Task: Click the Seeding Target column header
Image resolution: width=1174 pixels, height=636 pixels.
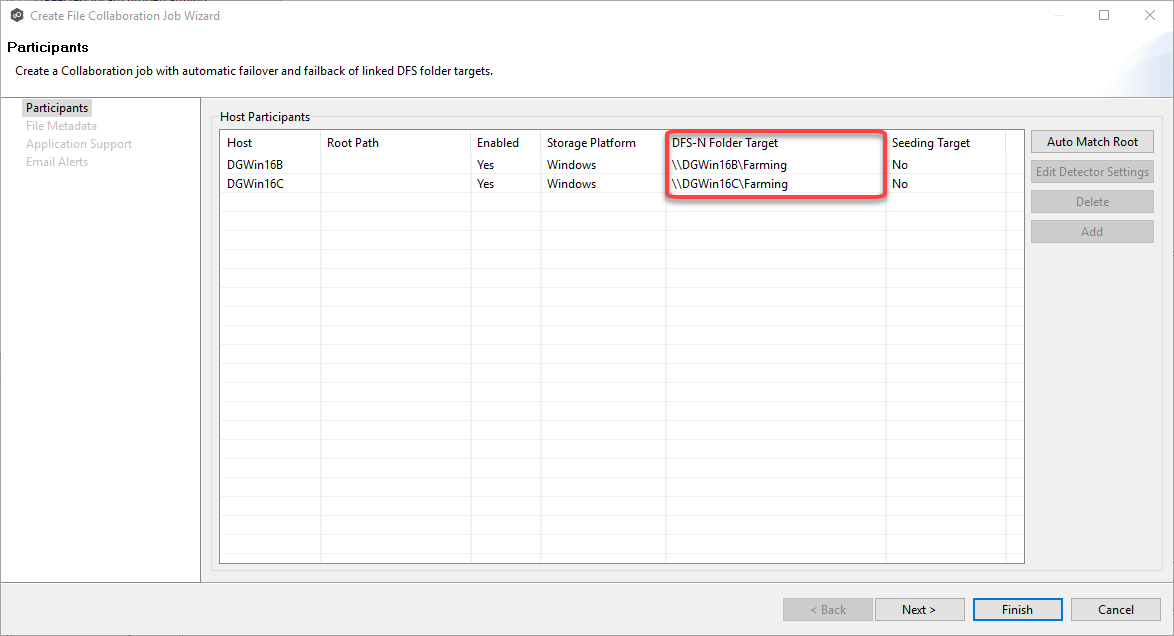Action: (x=930, y=143)
